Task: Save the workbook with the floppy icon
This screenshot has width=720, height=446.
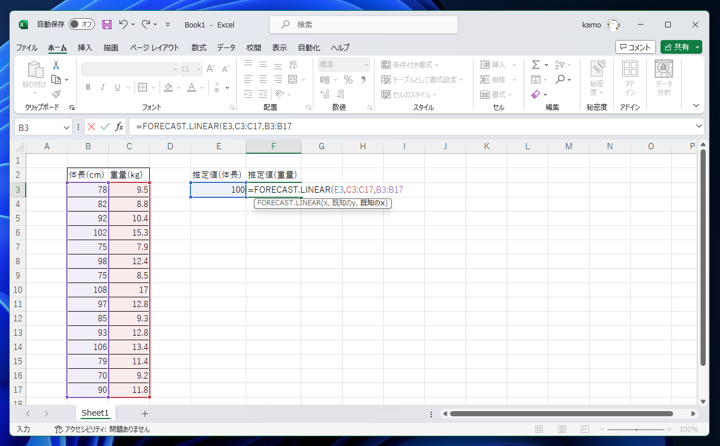Action: click(x=107, y=24)
